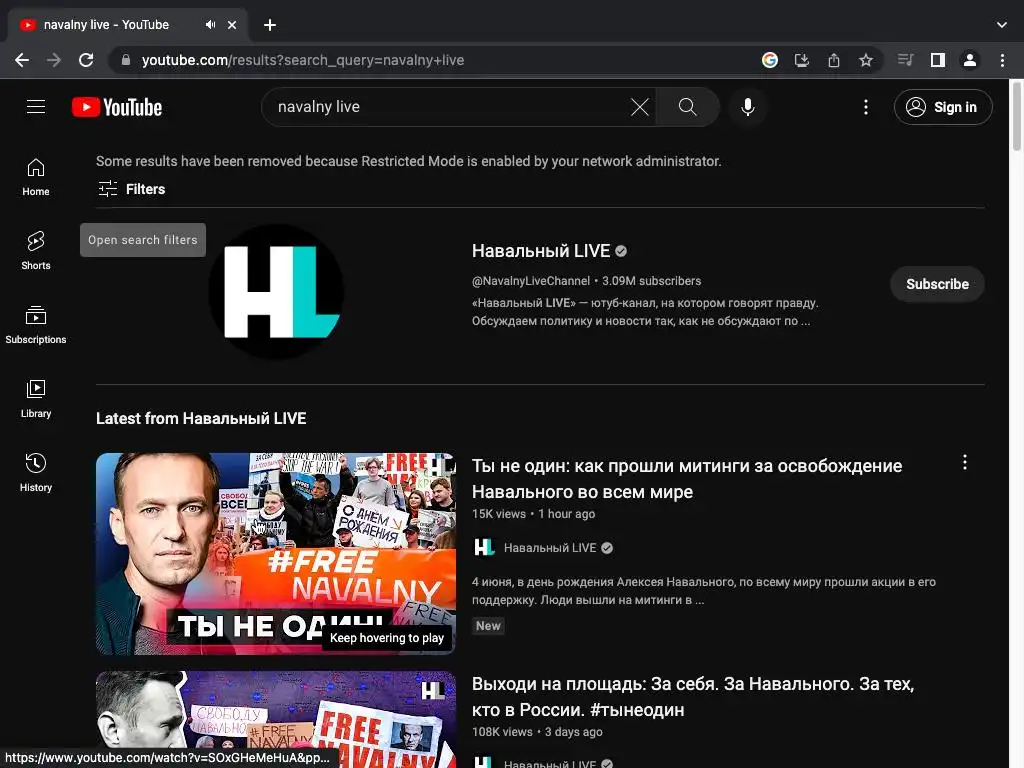Open the search Filters panel
The height and width of the screenshot is (768, 1024).
(x=131, y=189)
